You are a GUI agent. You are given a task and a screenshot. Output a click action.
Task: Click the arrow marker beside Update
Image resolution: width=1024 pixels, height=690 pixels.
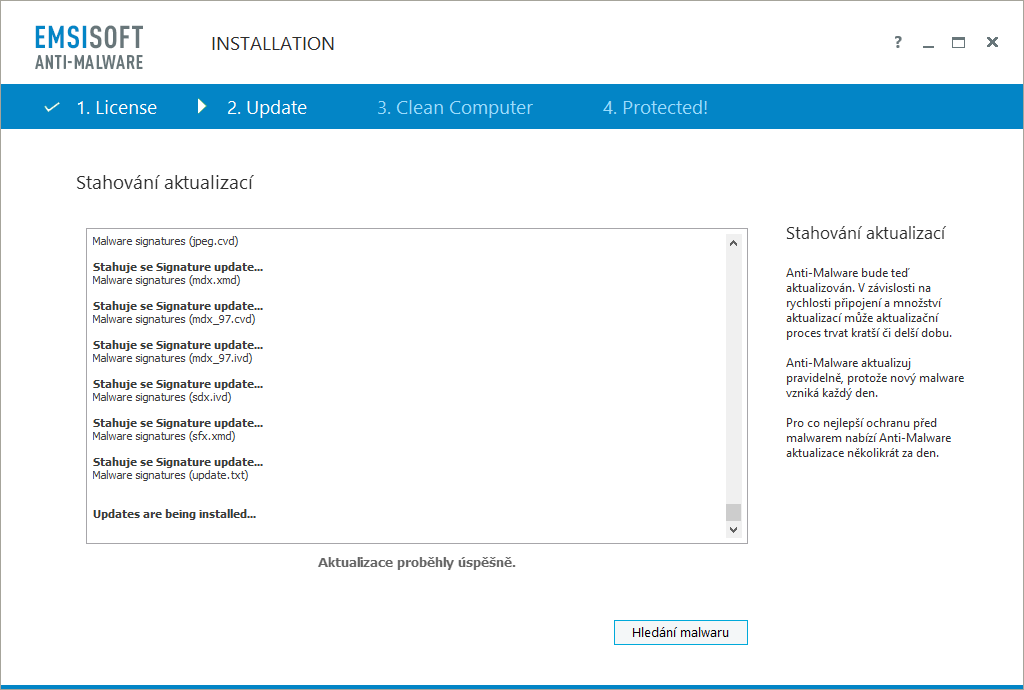pos(202,106)
